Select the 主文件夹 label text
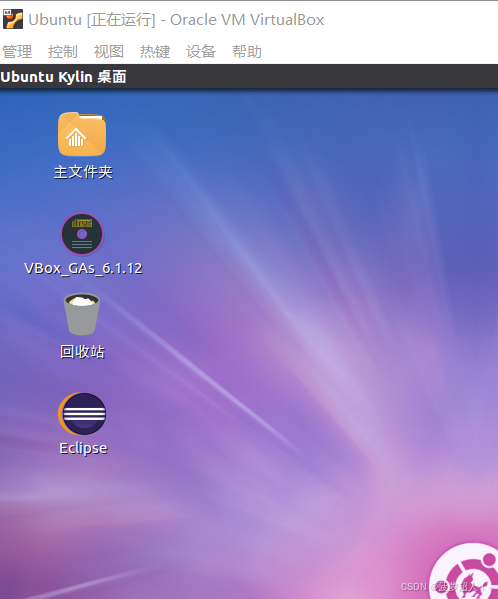Viewport: 498px width, 599px height. pos(83,172)
